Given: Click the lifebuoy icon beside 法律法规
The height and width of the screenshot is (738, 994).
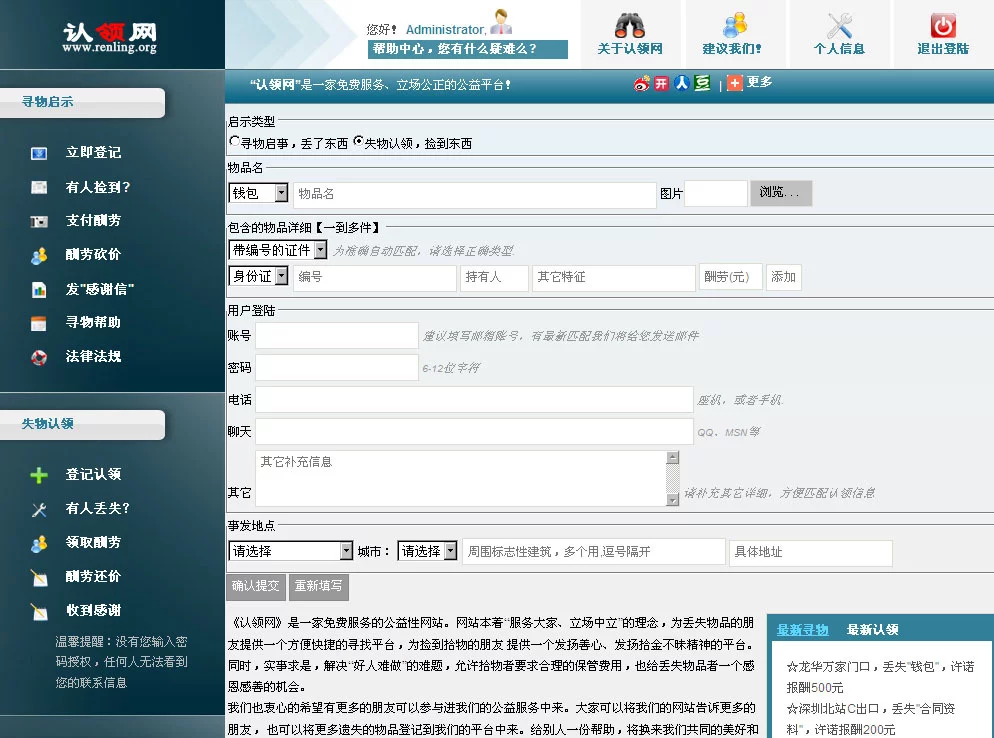Looking at the screenshot, I should 39,357.
